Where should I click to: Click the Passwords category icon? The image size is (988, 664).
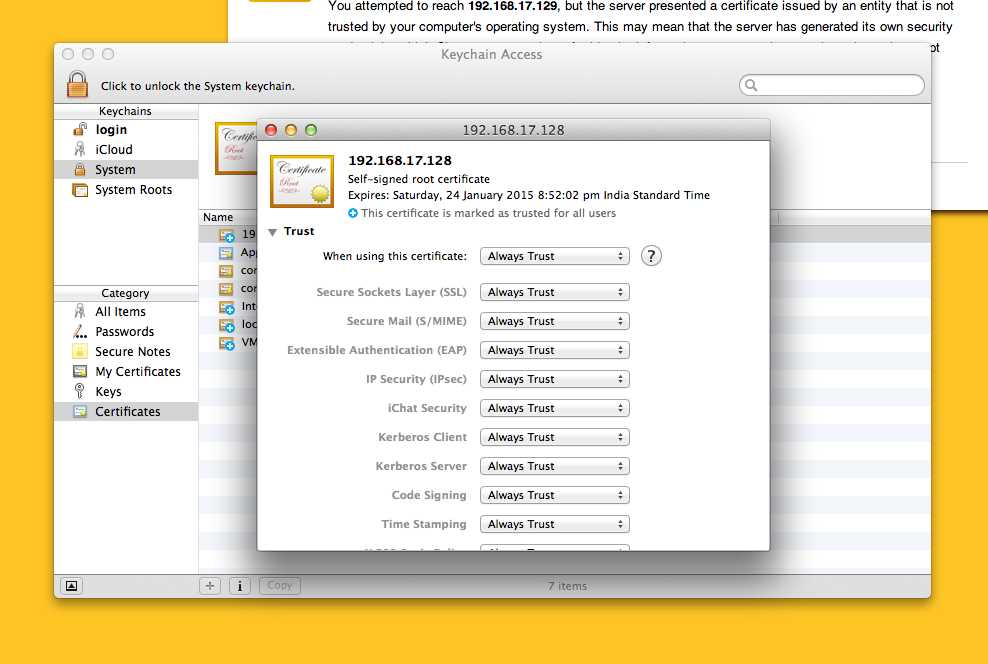click(x=80, y=331)
